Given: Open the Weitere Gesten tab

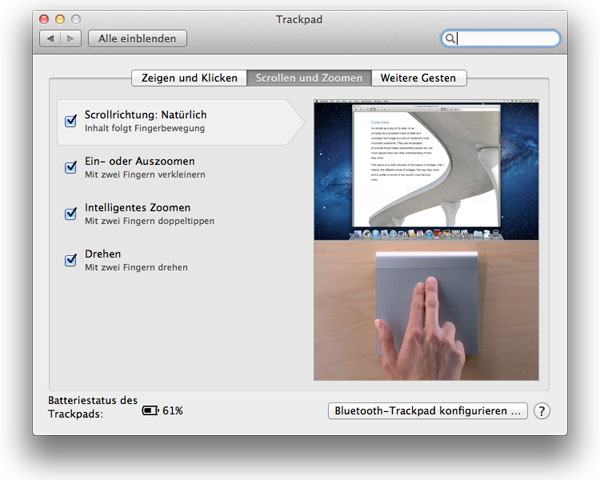Looking at the screenshot, I should click(x=417, y=78).
